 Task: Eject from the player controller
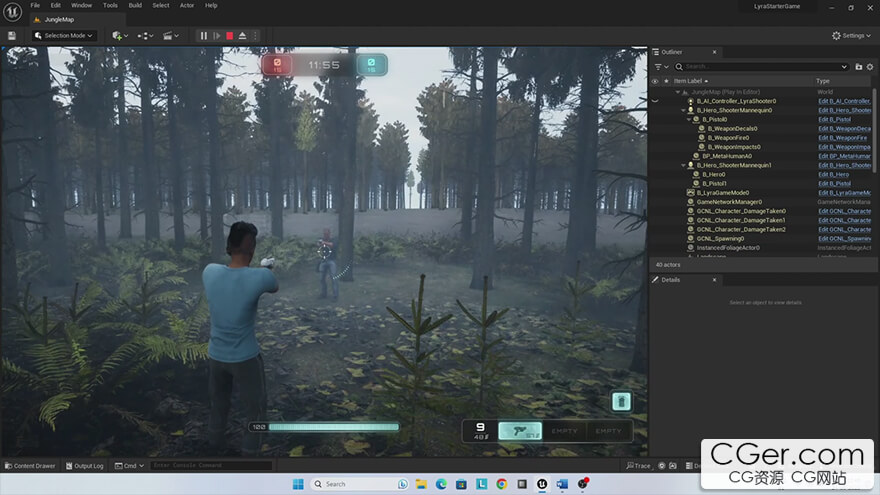point(242,35)
